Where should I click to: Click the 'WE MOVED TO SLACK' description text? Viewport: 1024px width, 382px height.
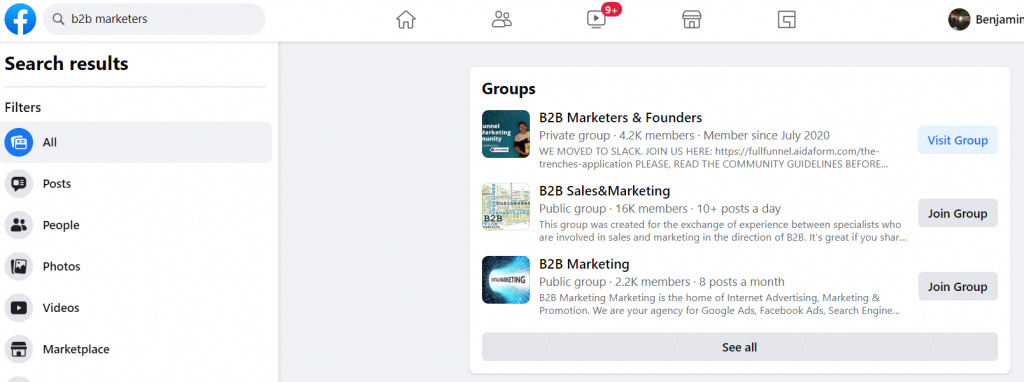pos(714,157)
